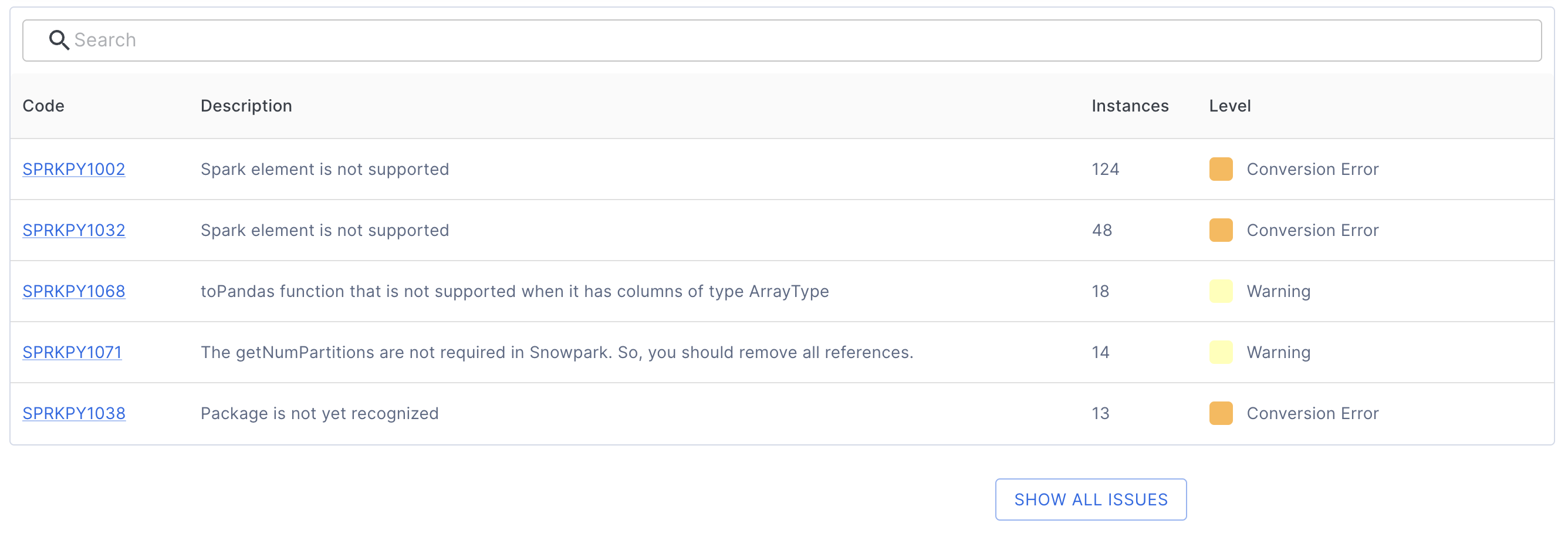Click the orange swatch for SPRKPY1038
The image size is (1568, 540).
tap(1221, 413)
